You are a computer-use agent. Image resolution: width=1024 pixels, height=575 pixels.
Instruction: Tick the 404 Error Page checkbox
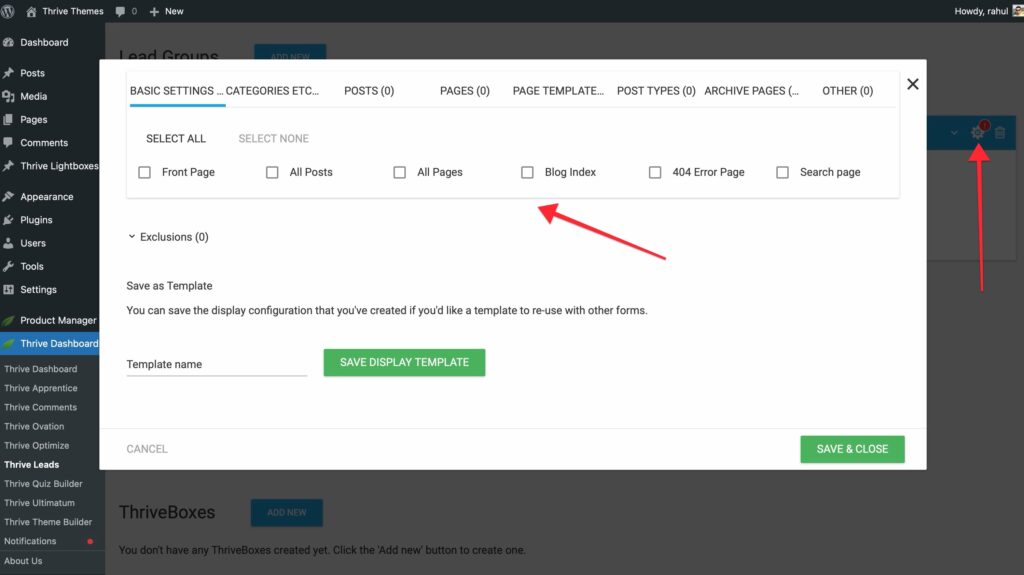coord(655,172)
